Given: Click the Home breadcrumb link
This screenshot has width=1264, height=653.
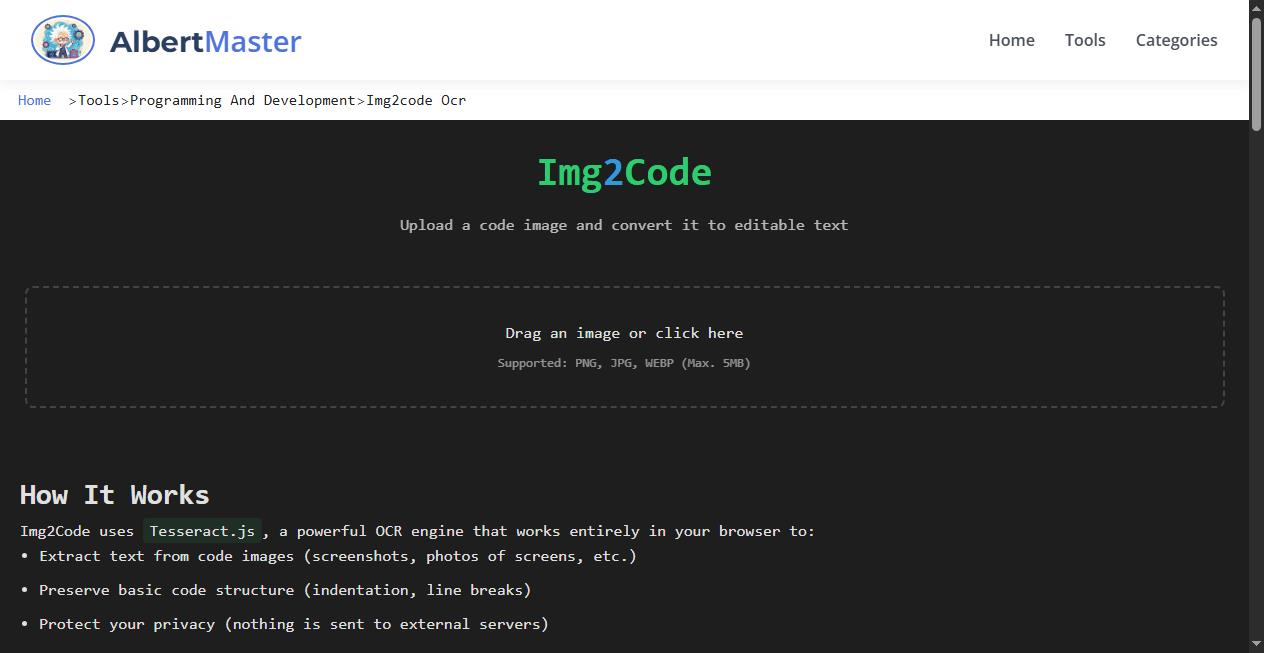Looking at the screenshot, I should [x=34, y=100].
